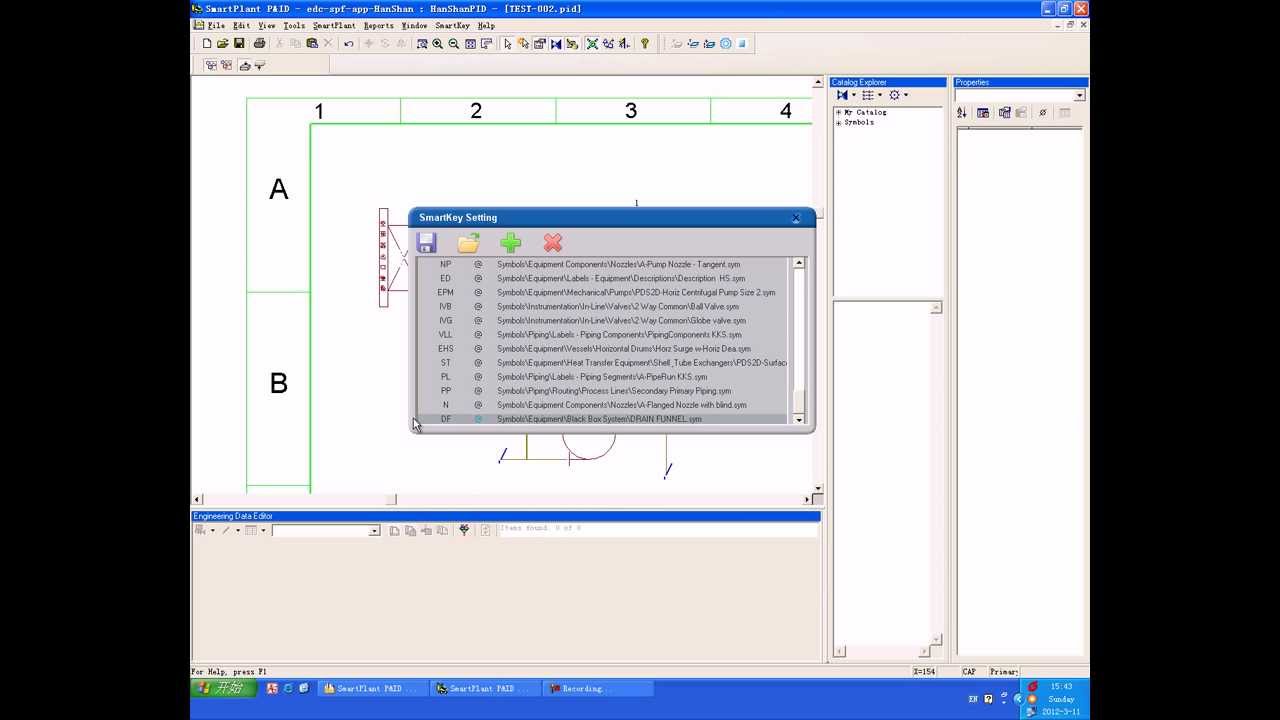Select the IVG Globe valve row
The image size is (1280, 720).
point(602,320)
